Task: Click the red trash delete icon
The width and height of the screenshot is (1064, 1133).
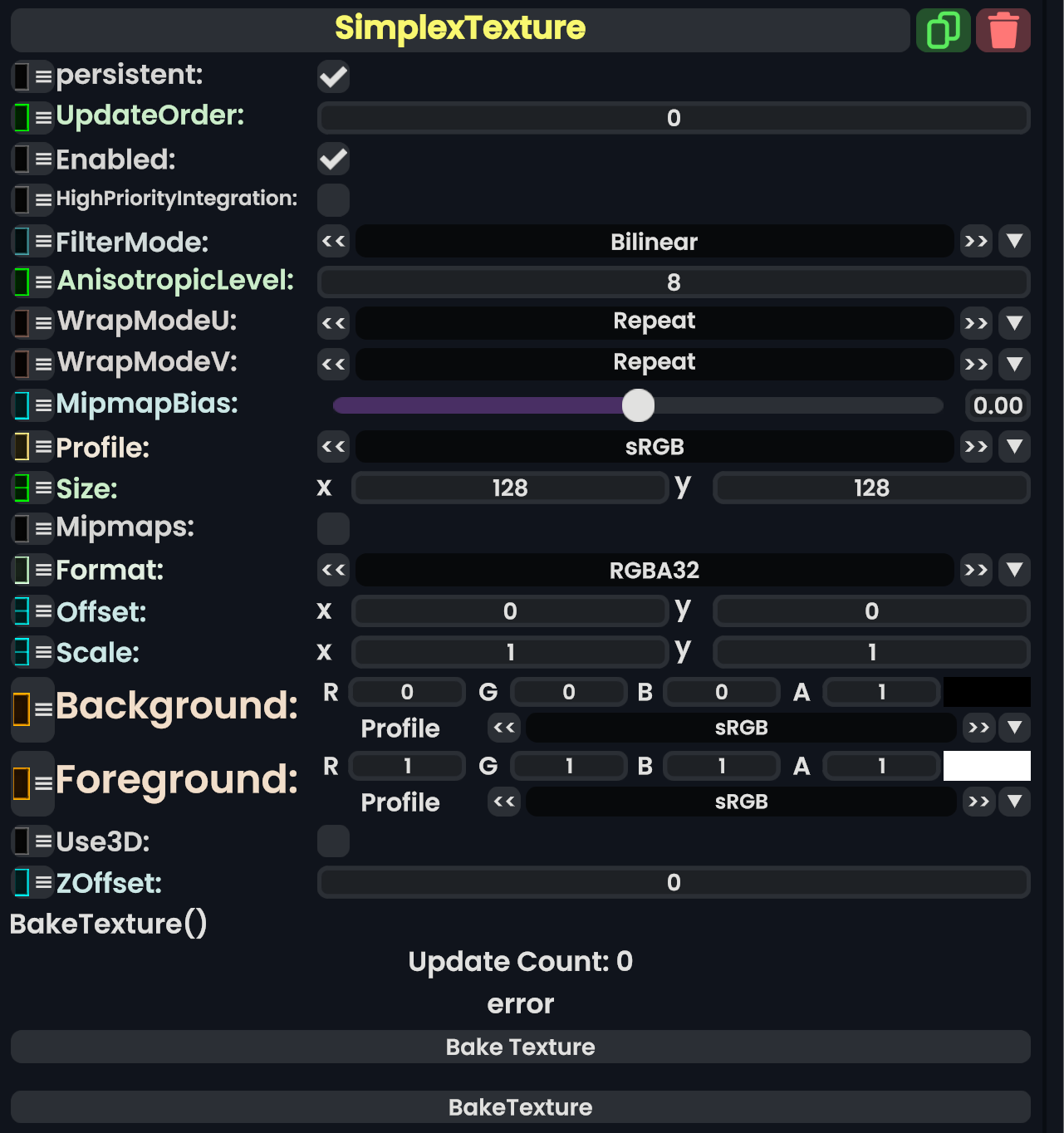Action: 1003,31
